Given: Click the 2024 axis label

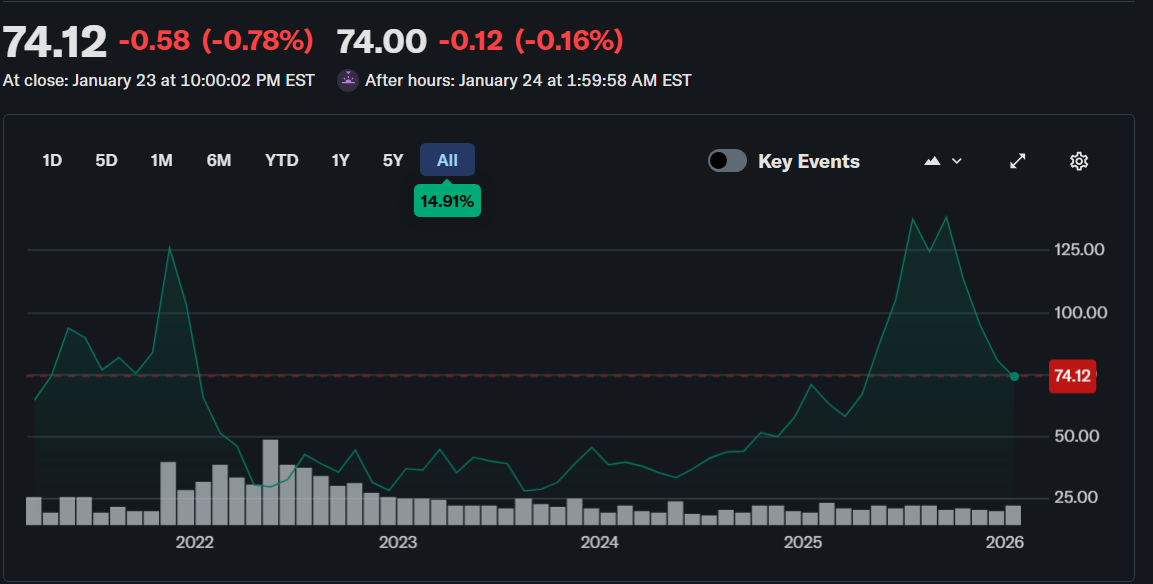Looking at the screenshot, I should pos(599,542).
